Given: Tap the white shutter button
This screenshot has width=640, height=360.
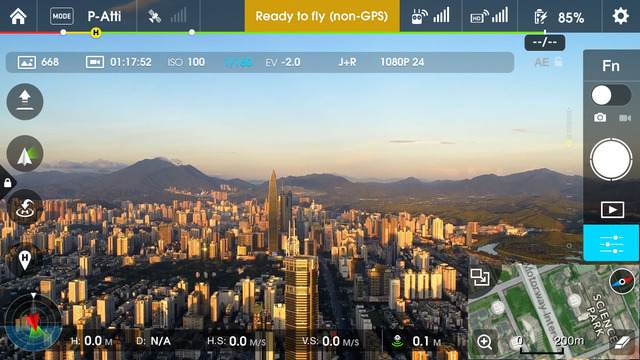Looking at the screenshot, I should pyautogui.click(x=611, y=159).
